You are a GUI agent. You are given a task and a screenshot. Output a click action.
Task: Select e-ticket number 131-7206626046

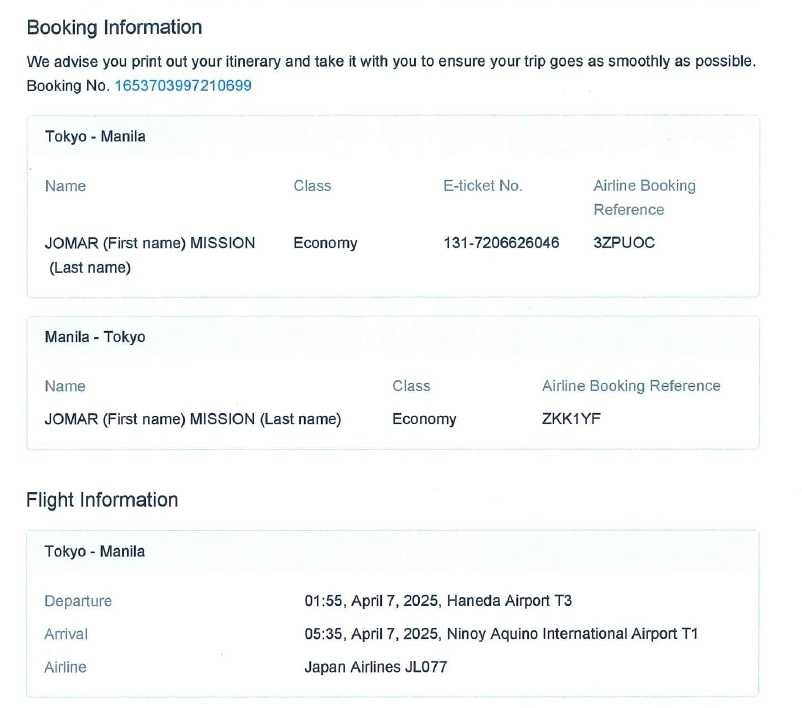(501, 243)
